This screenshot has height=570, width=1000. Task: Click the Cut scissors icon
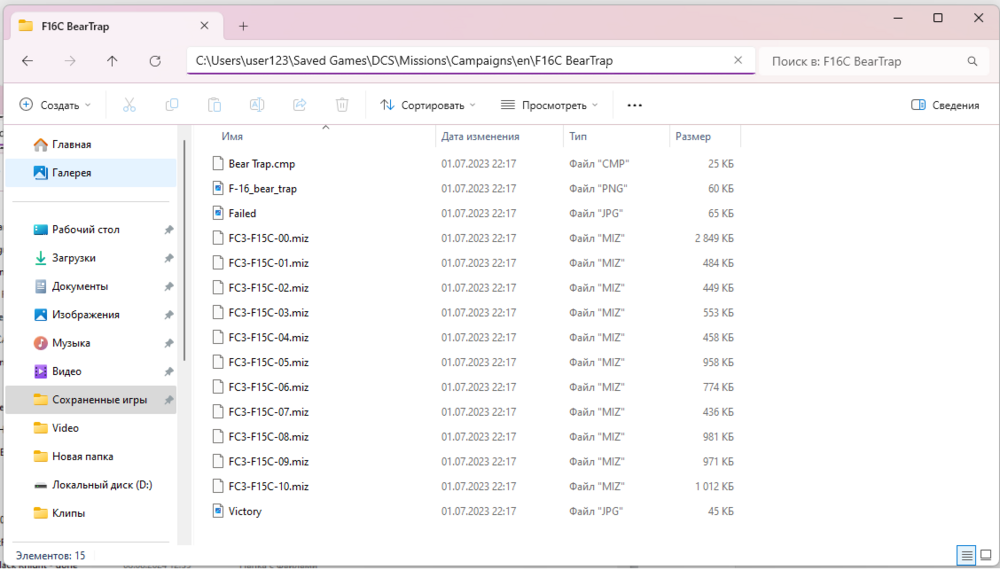pyautogui.click(x=129, y=105)
